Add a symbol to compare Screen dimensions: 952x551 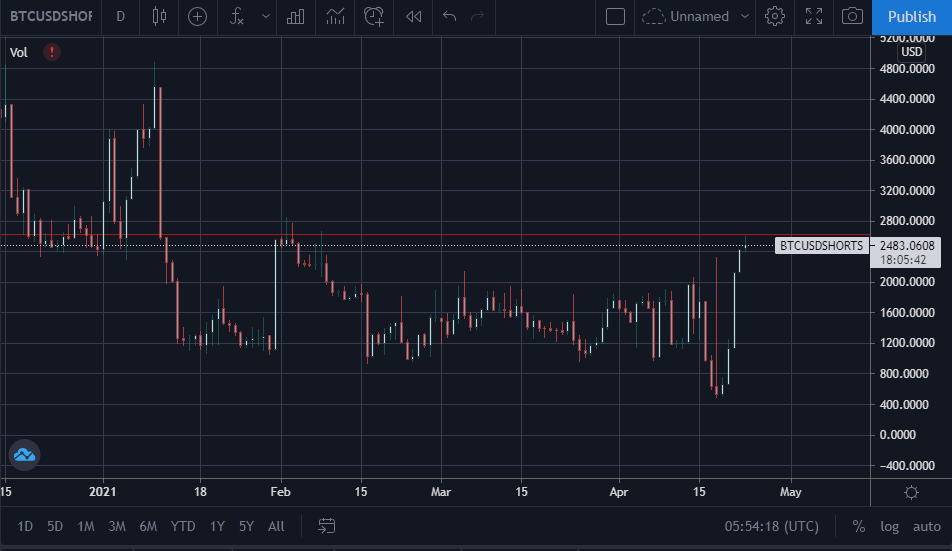(x=197, y=16)
